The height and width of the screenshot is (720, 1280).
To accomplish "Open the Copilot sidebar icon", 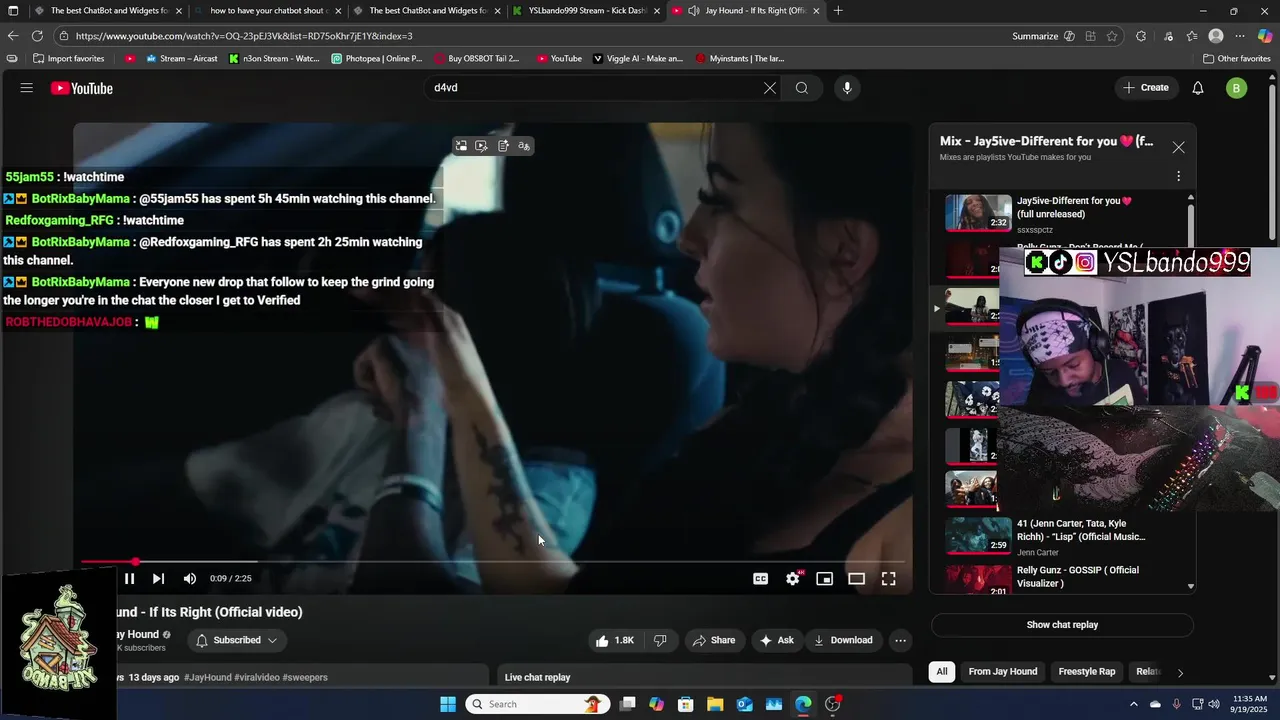I will point(1265,36).
